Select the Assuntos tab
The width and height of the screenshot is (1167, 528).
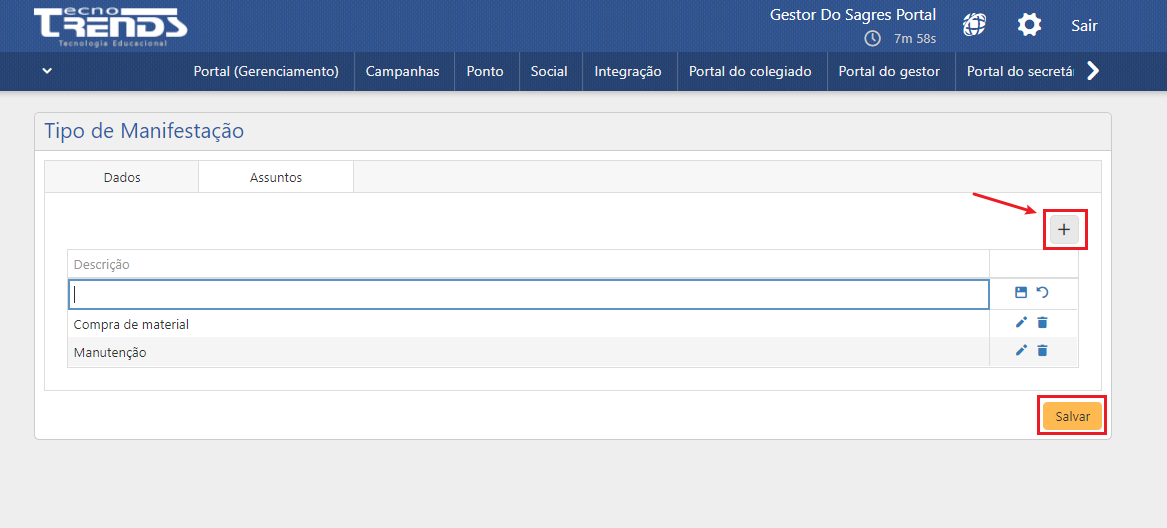pos(276,177)
